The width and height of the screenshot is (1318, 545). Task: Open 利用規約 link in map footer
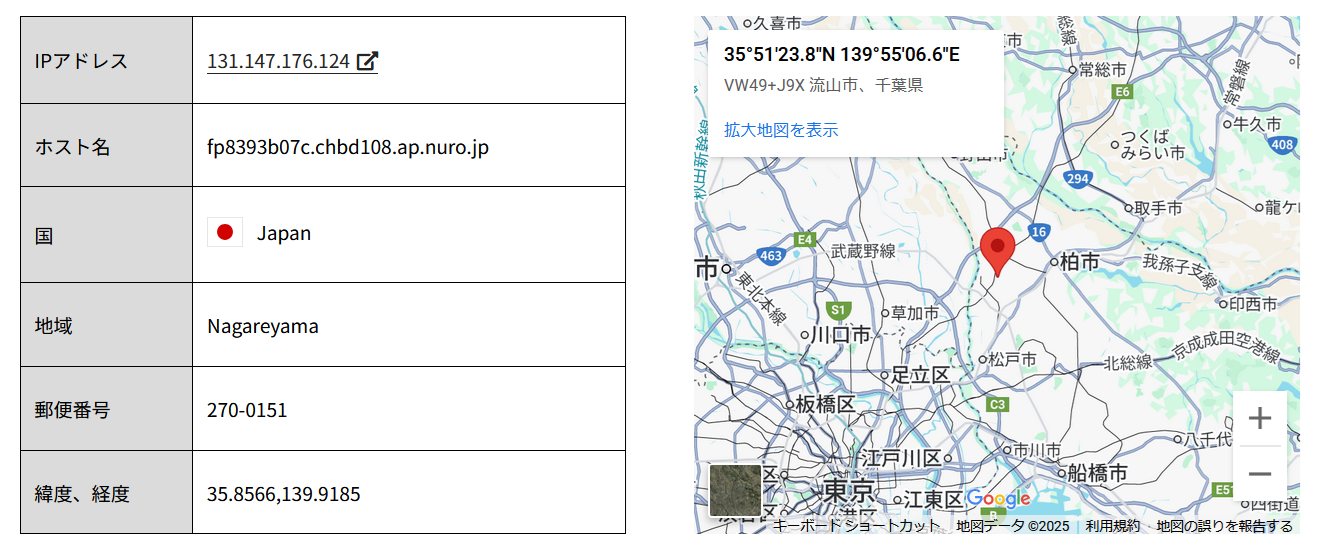(x=1112, y=526)
